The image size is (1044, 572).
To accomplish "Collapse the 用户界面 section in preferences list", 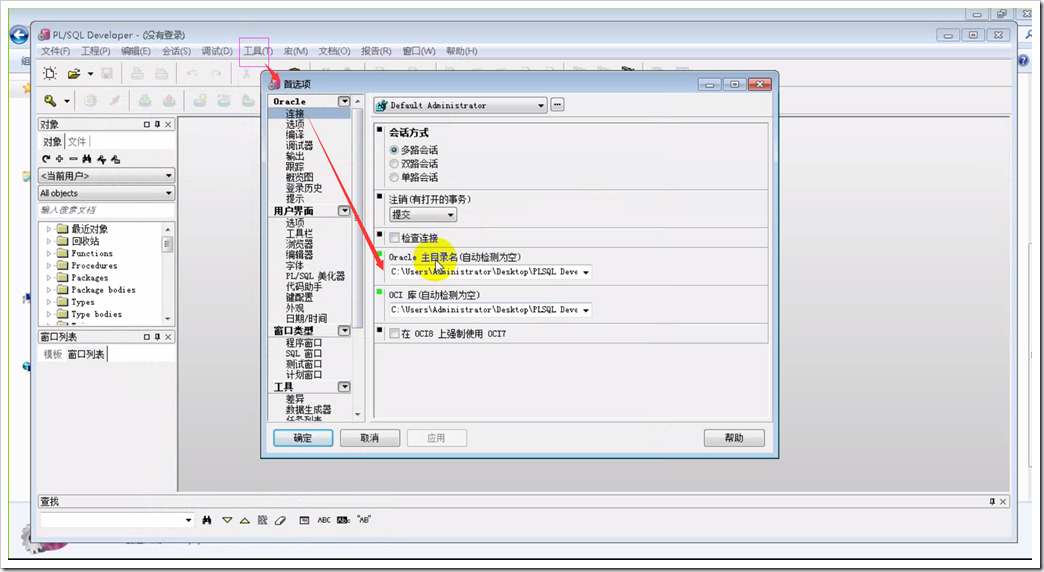I will point(344,211).
